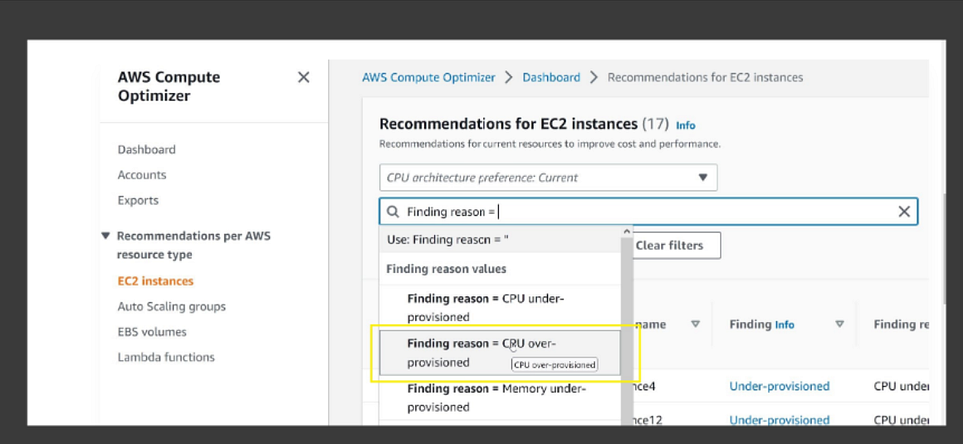
Task: Collapse Recommendations per AWS resource type
Action: tap(106, 236)
